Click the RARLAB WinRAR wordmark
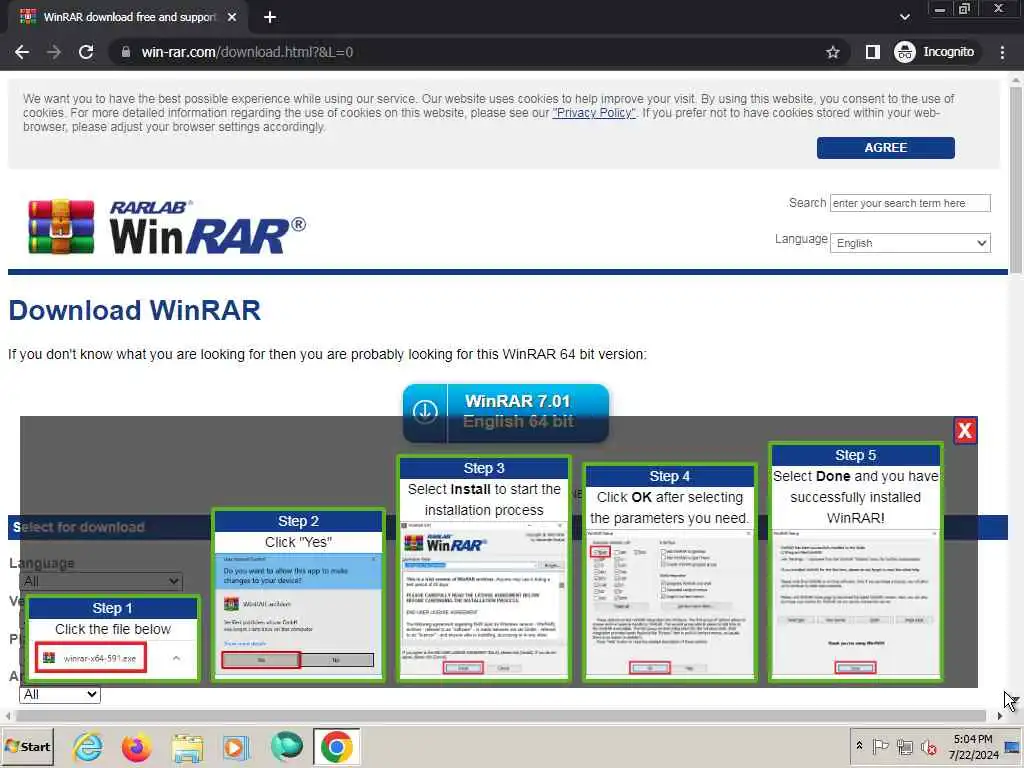The height and width of the screenshot is (768, 1024). coord(208,227)
